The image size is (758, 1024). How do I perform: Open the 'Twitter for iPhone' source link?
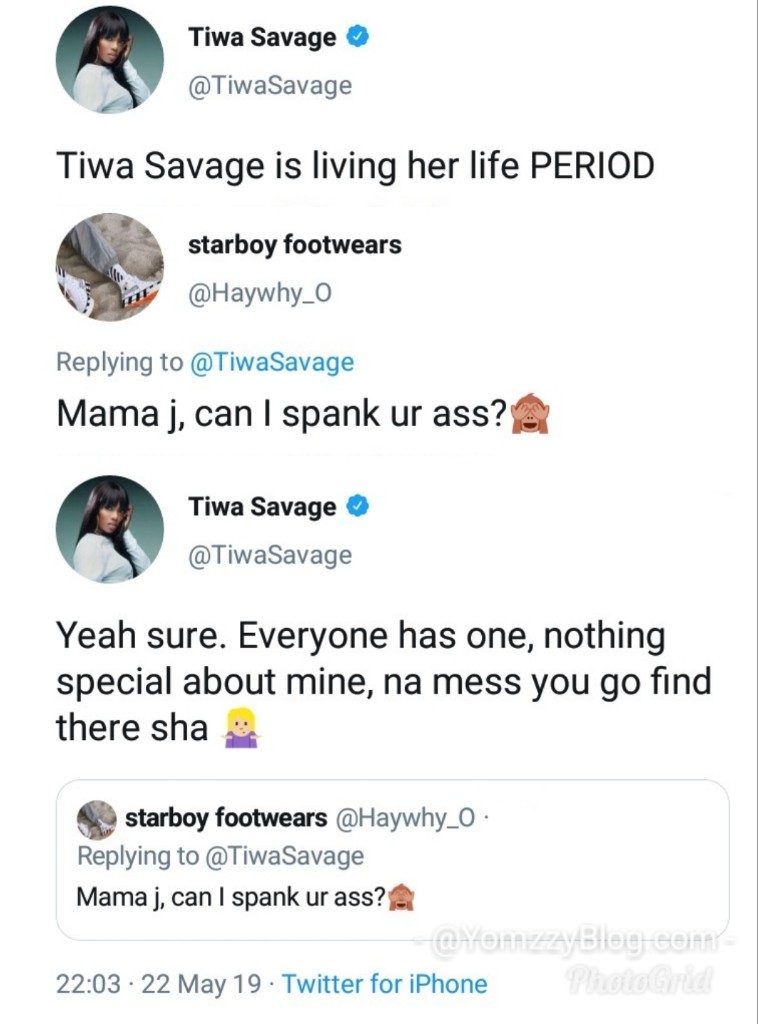pos(385,983)
